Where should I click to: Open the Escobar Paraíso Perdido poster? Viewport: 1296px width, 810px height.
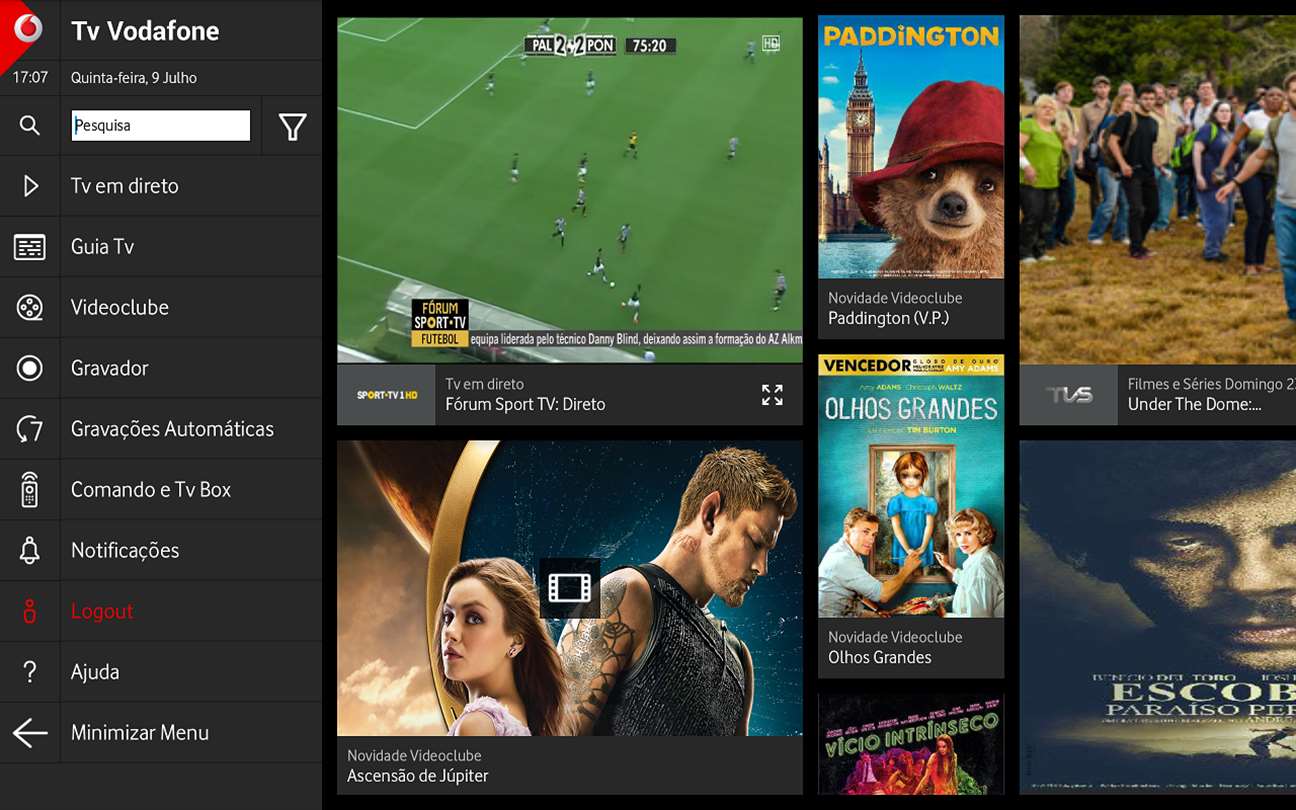[x=1158, y=618]
